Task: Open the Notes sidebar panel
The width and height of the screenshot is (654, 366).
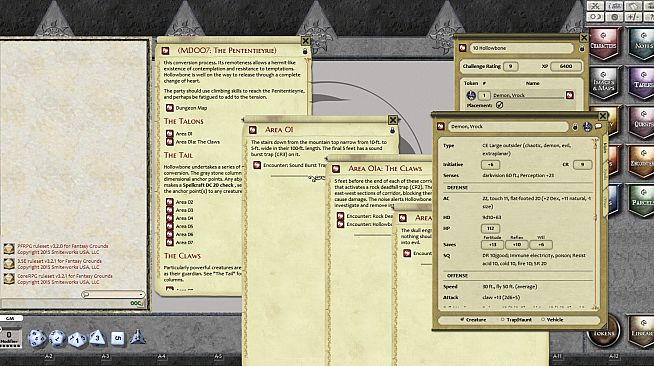Action: click(643, 44)
